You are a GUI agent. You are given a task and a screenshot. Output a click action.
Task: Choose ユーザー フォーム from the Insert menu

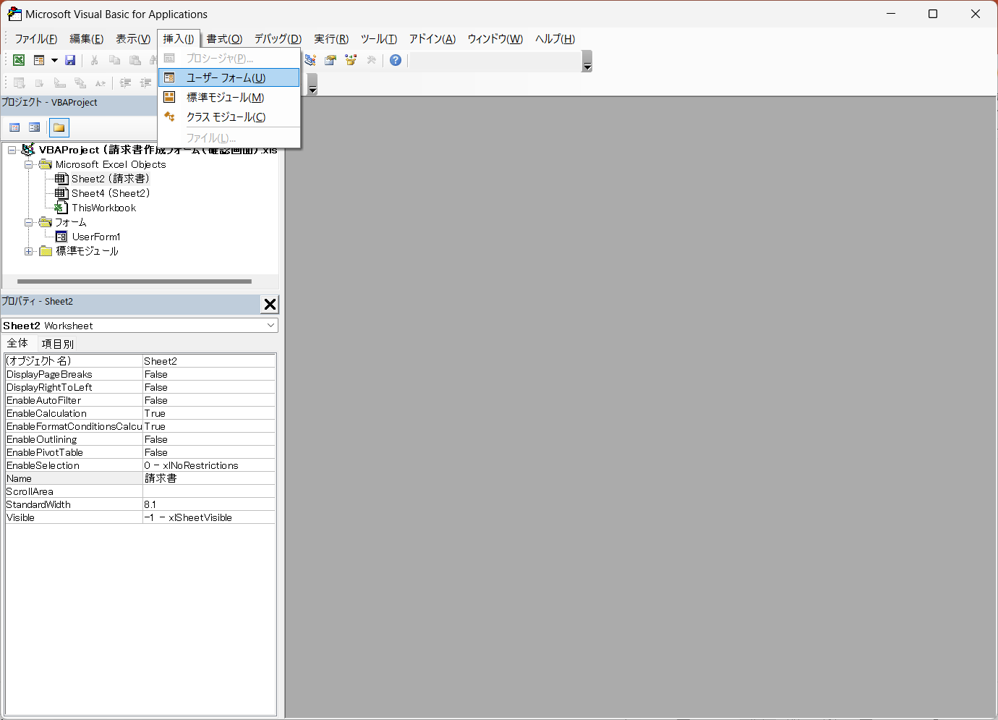click(226, 78)
